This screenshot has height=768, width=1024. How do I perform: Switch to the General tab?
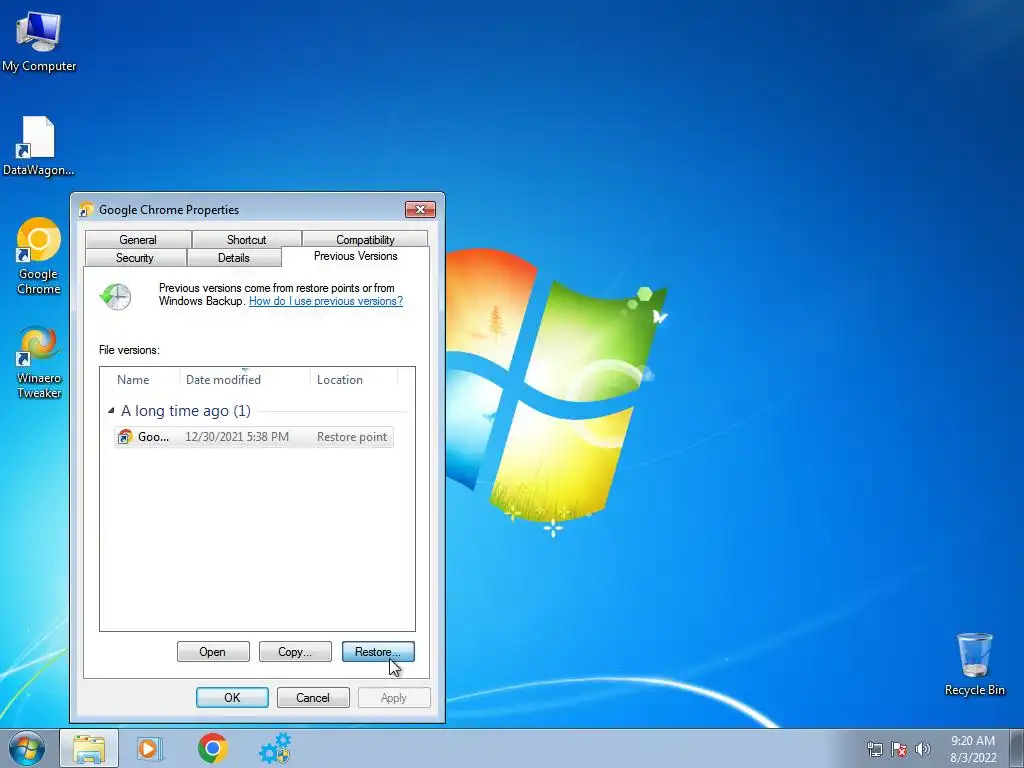[x=138, y=240]
